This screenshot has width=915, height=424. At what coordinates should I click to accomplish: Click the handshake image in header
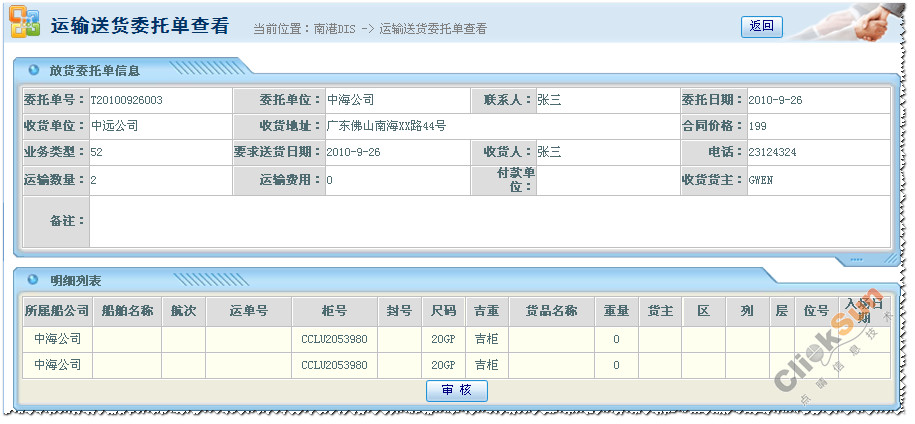[870, 25]
